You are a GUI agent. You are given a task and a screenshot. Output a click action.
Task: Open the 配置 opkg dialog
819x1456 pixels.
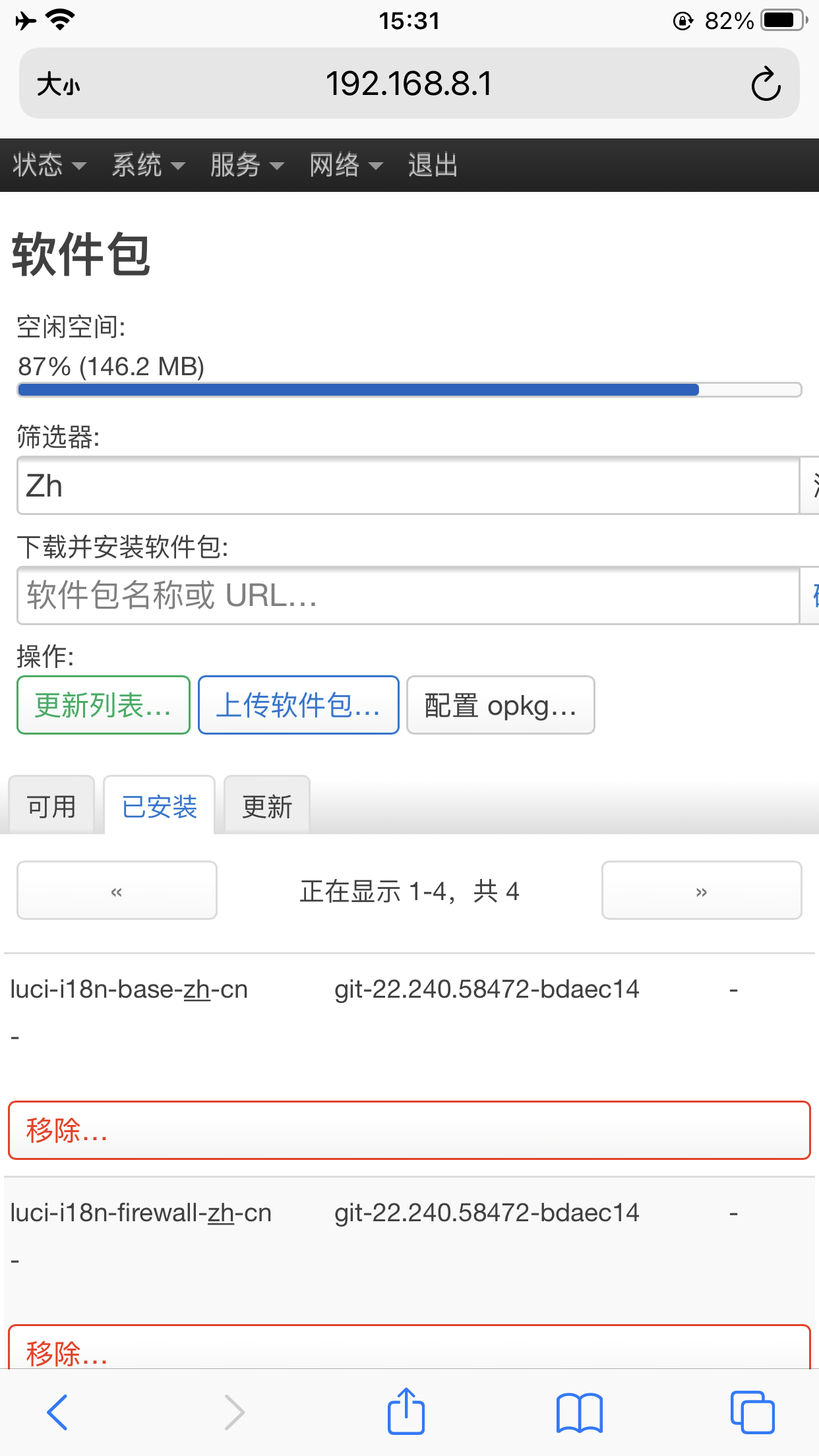click(x=501, y=705)
